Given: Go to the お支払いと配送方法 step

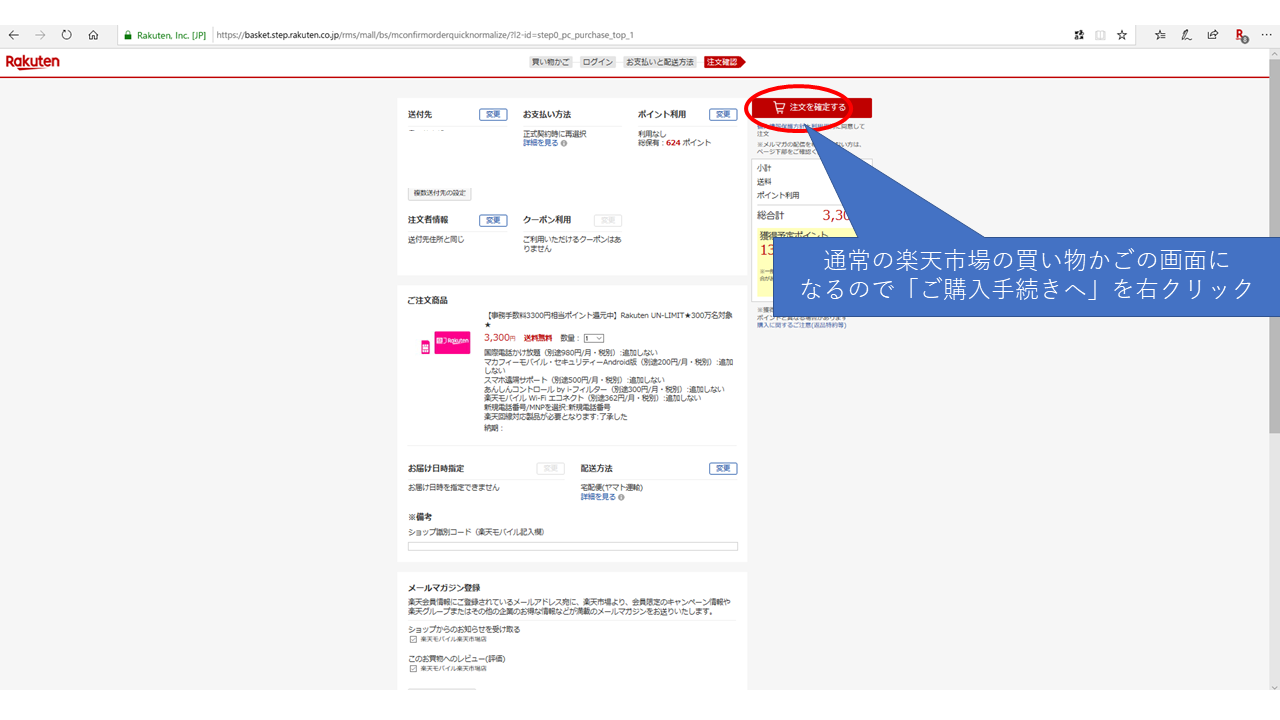Looking at the screenshot, I should pyautogui.click(x=660, y=62).
